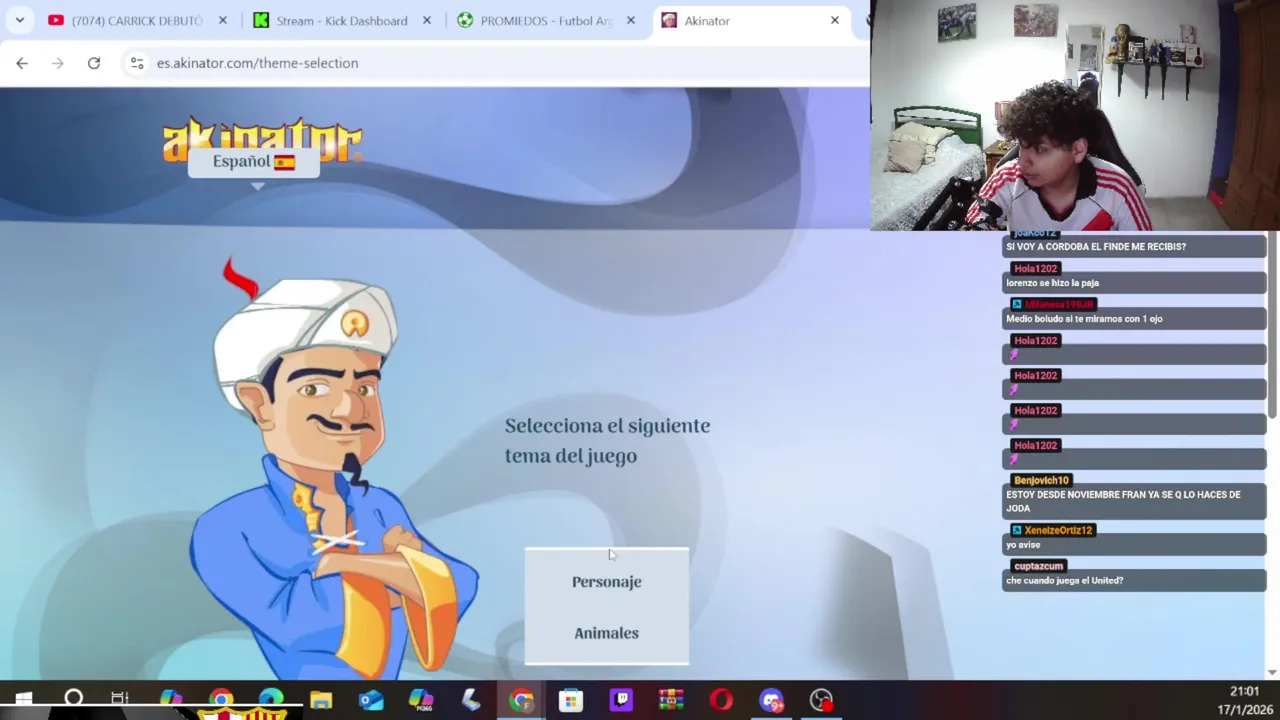Open WinRAR from the taskbar
Image resolution: width=1280 pixels, height=720 pixels.
pyautogui.click(x=671, y=700)
